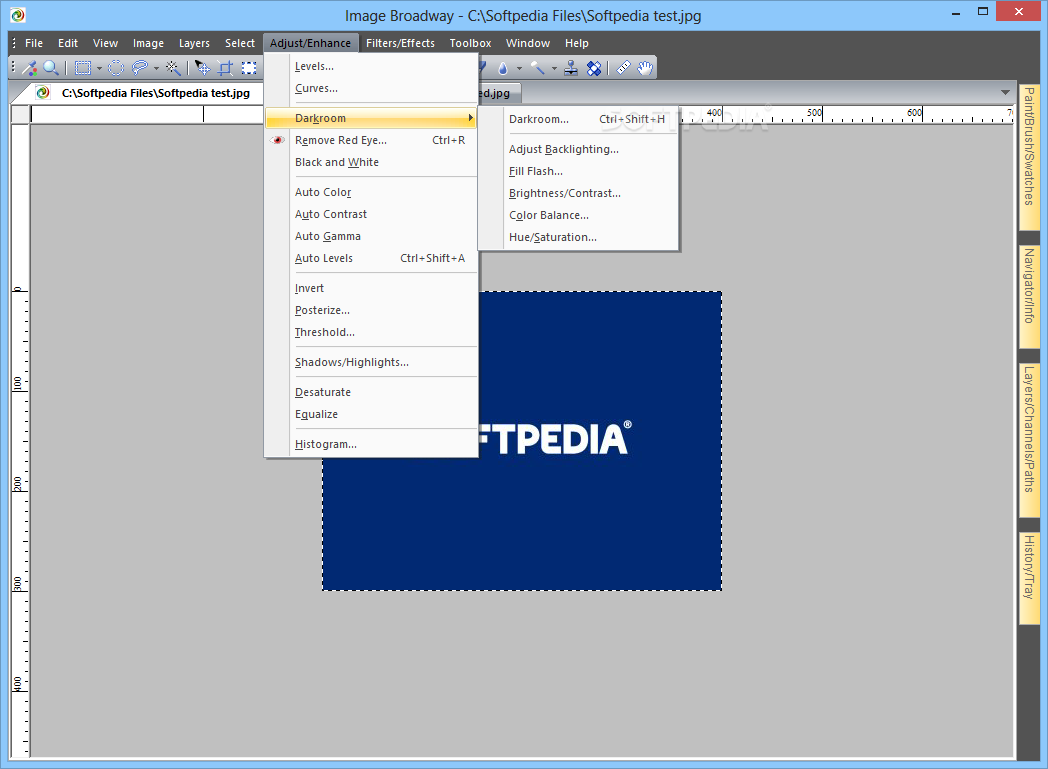1048x769 pixels.
Task: Open the document tab list dropdown arrow
Action: [x=1005, y=92]
